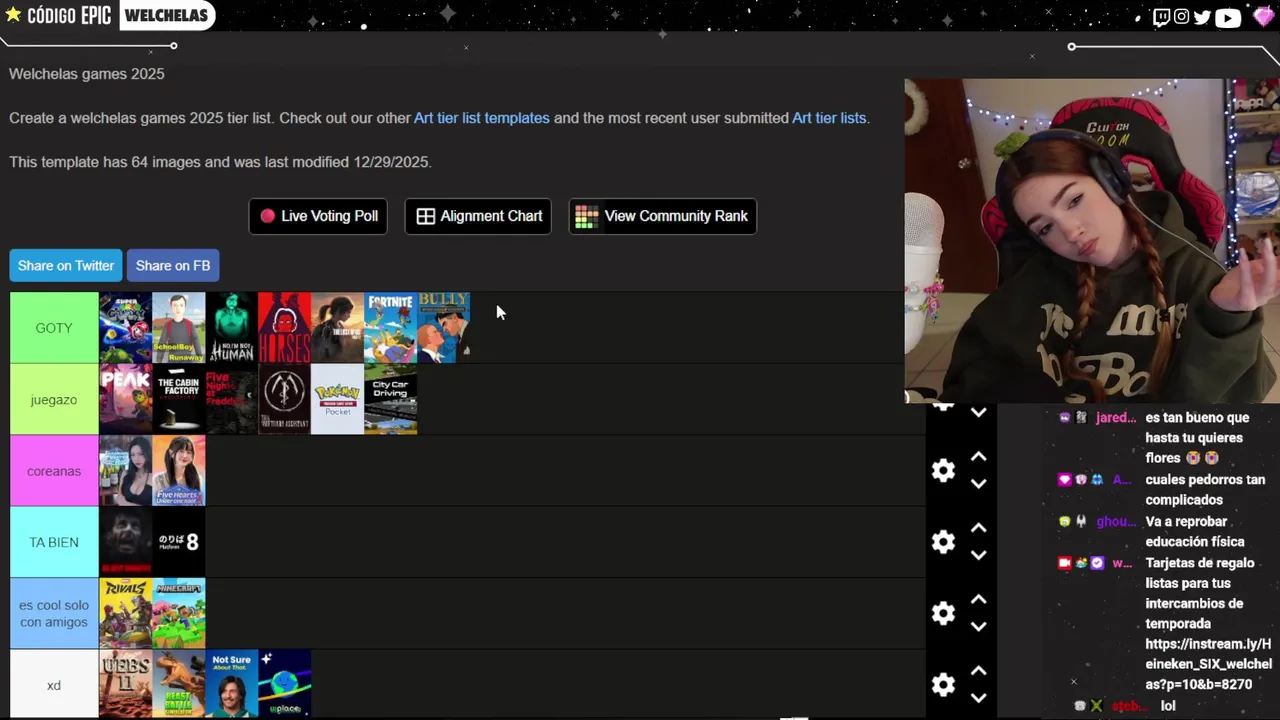Image resolution: width=1280 pixels, height=720 pixels.
Task: Select the Platform 8 thumbnail
Action: (178, 542)
